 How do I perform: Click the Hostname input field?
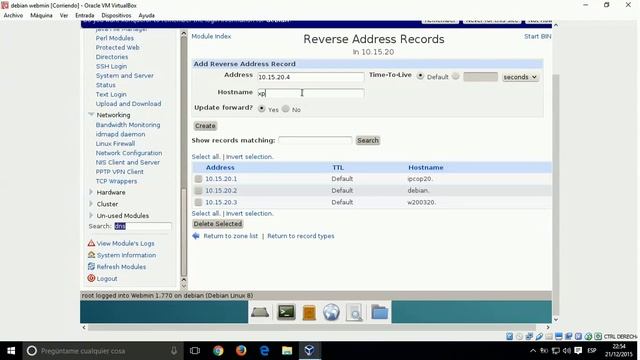[x=311, y=93]
